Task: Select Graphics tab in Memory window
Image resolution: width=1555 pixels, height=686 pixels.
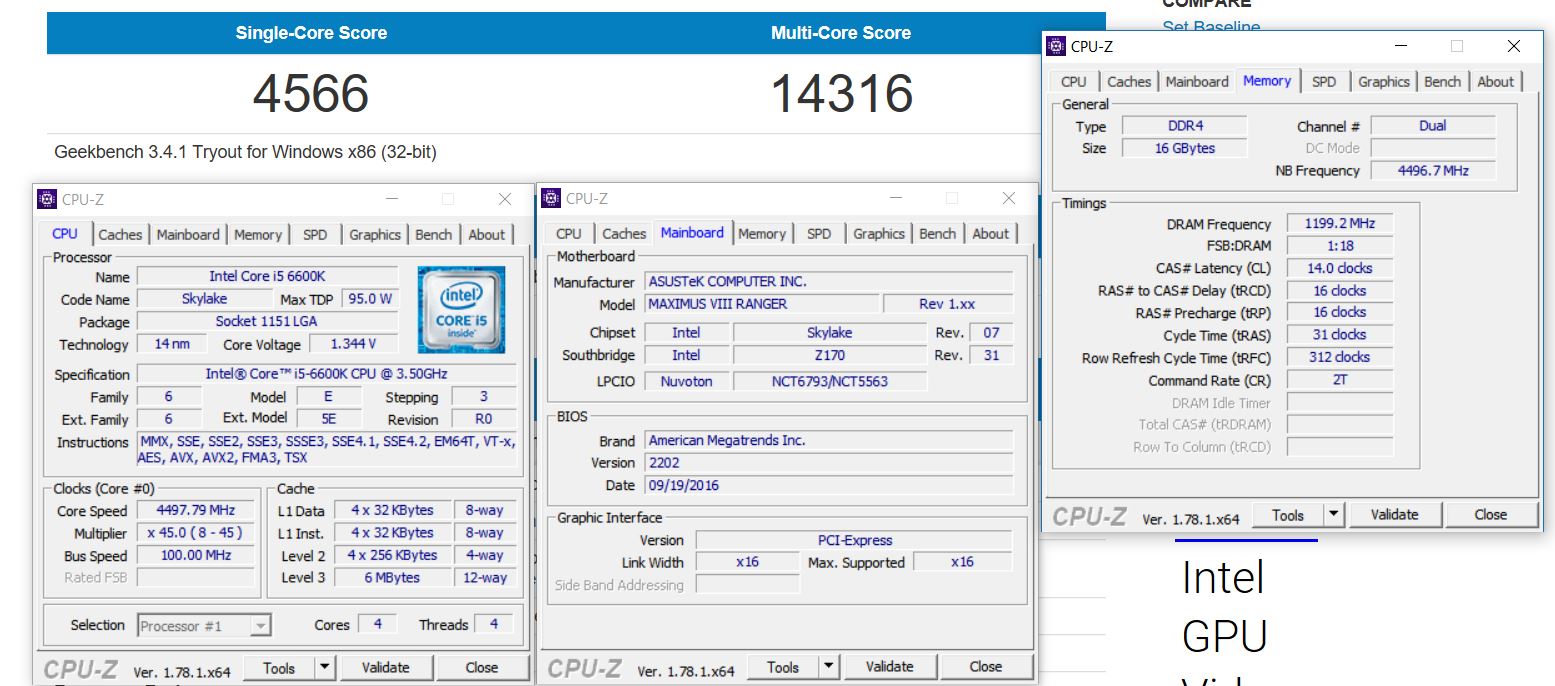Action: [x=1384, y=82]
